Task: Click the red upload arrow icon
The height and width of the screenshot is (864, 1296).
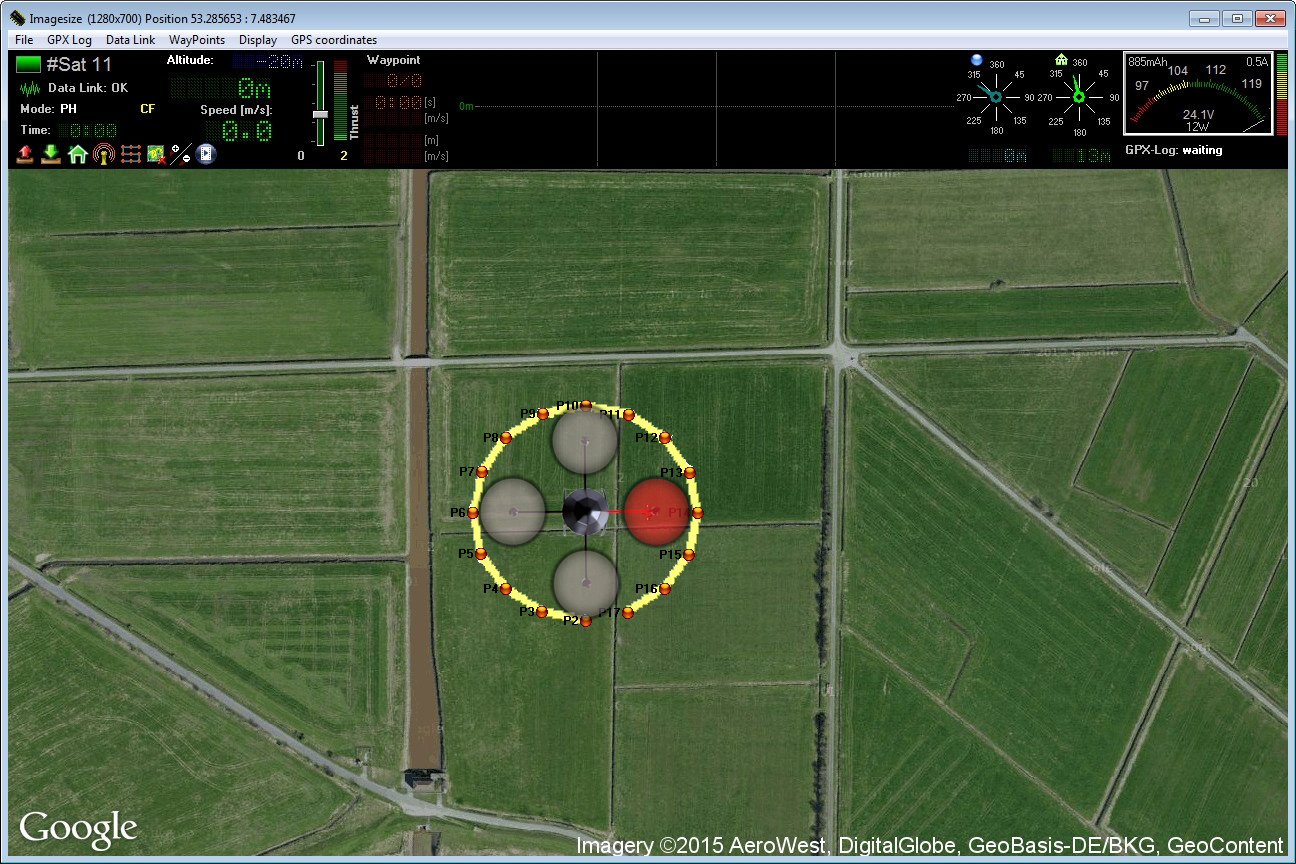Action: click(x=26, y=154)
